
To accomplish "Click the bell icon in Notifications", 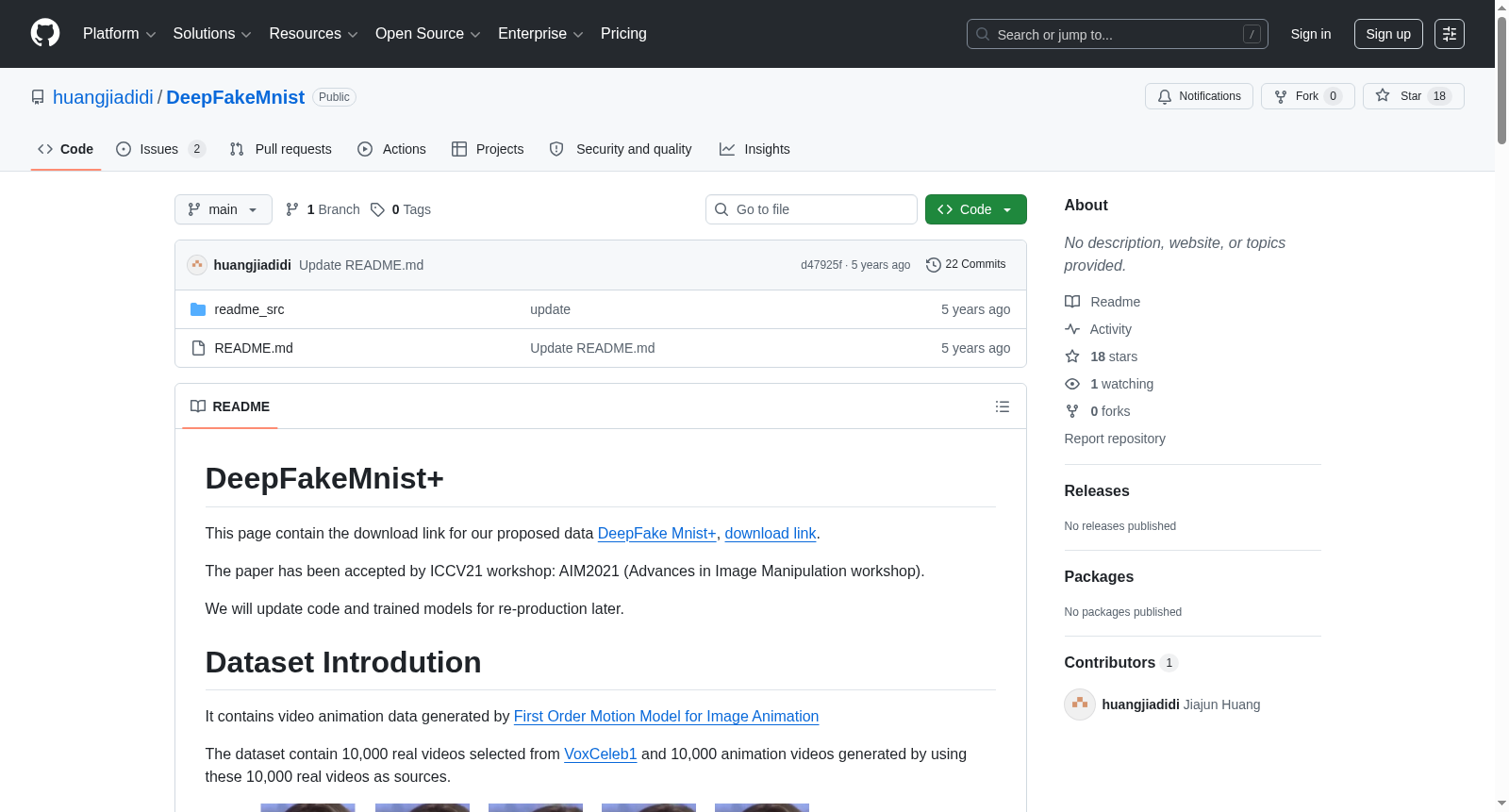I will coord(1165,96).
